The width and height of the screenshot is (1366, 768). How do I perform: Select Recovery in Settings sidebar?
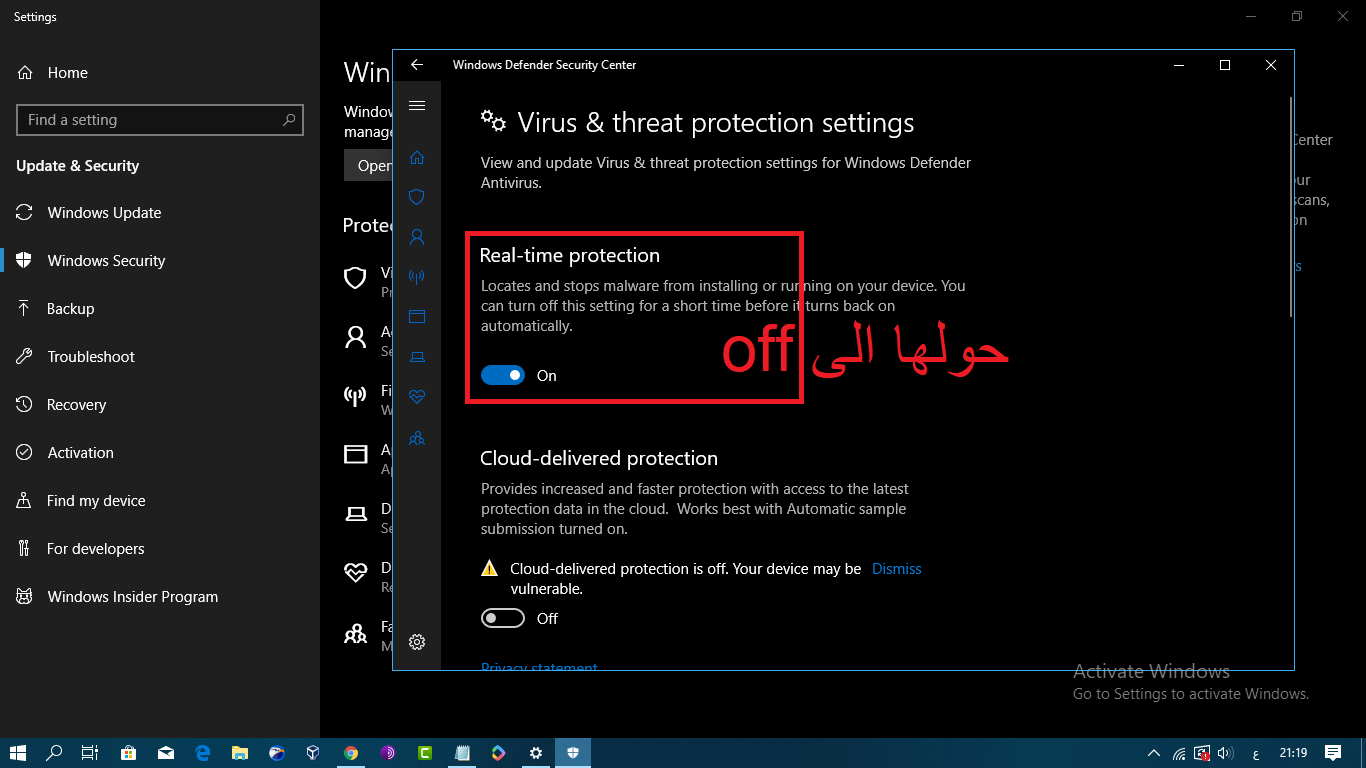160,405
